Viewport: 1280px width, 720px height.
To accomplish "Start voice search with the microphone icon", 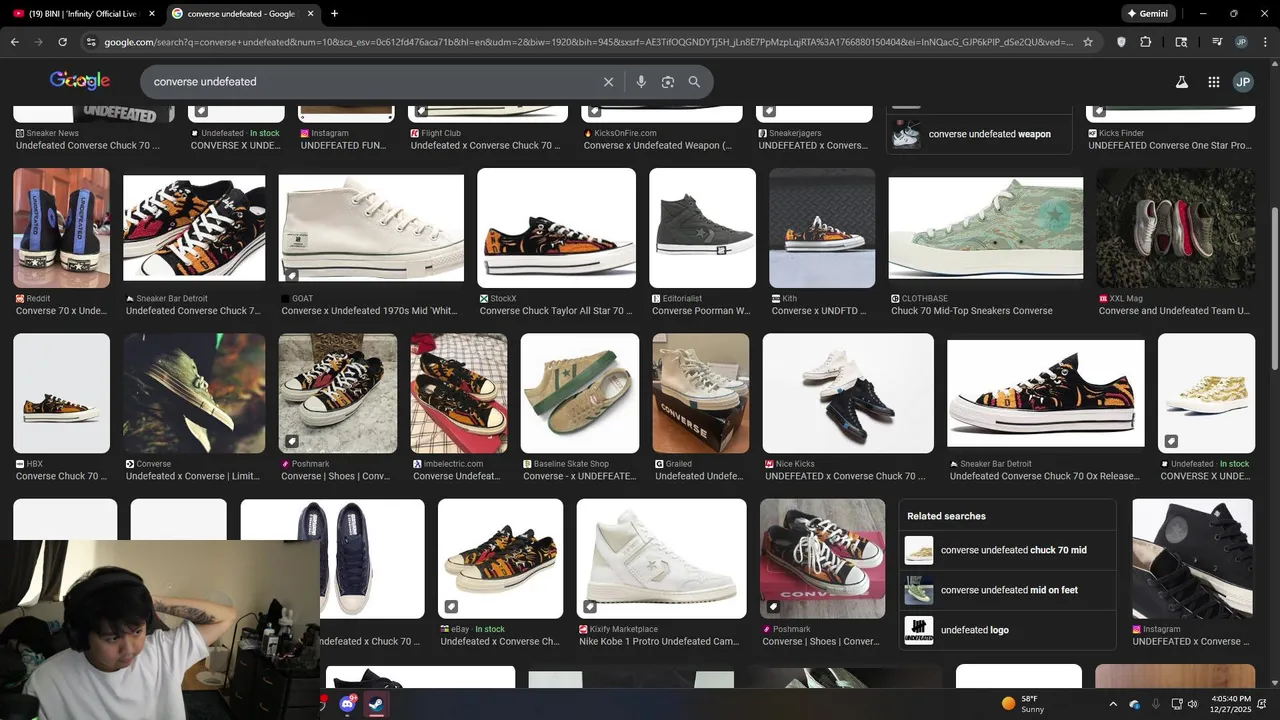I will [x=641, y=82].
